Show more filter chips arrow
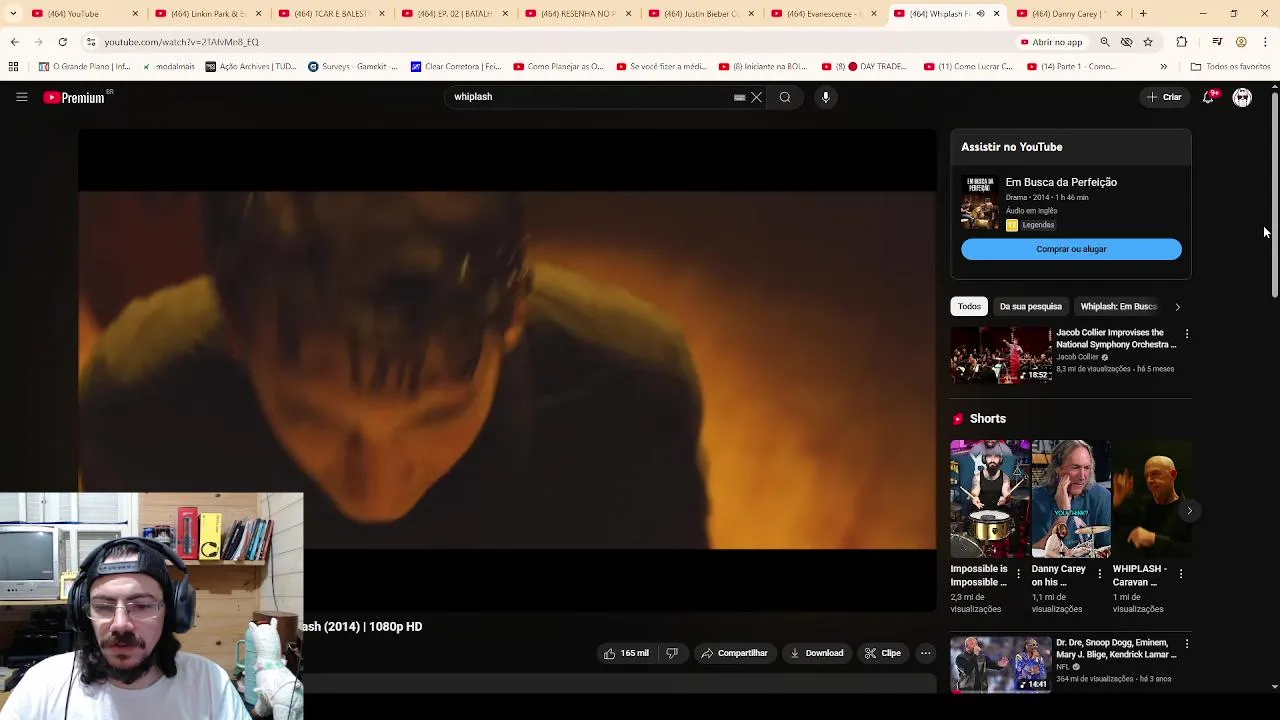Screen dimensions: 1280x720 pos(1177,307)
